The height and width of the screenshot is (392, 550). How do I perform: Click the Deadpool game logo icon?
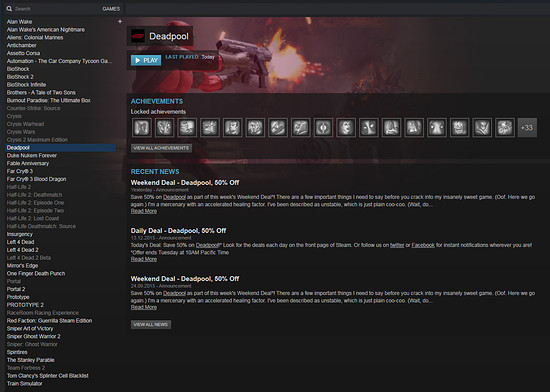click(x=138, y=36)
